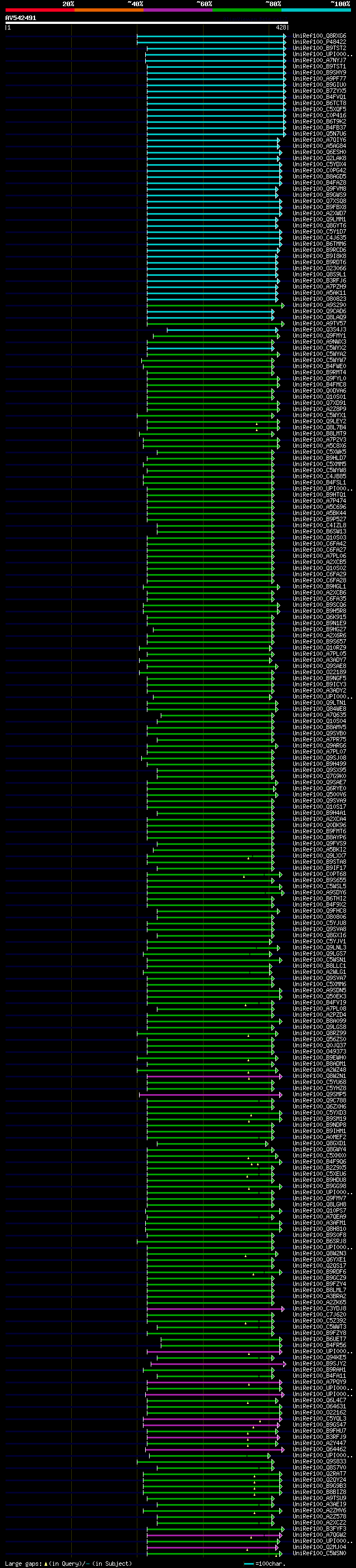Select the UniRef100_Q6L4C7 label

[x=319, y=1400]
